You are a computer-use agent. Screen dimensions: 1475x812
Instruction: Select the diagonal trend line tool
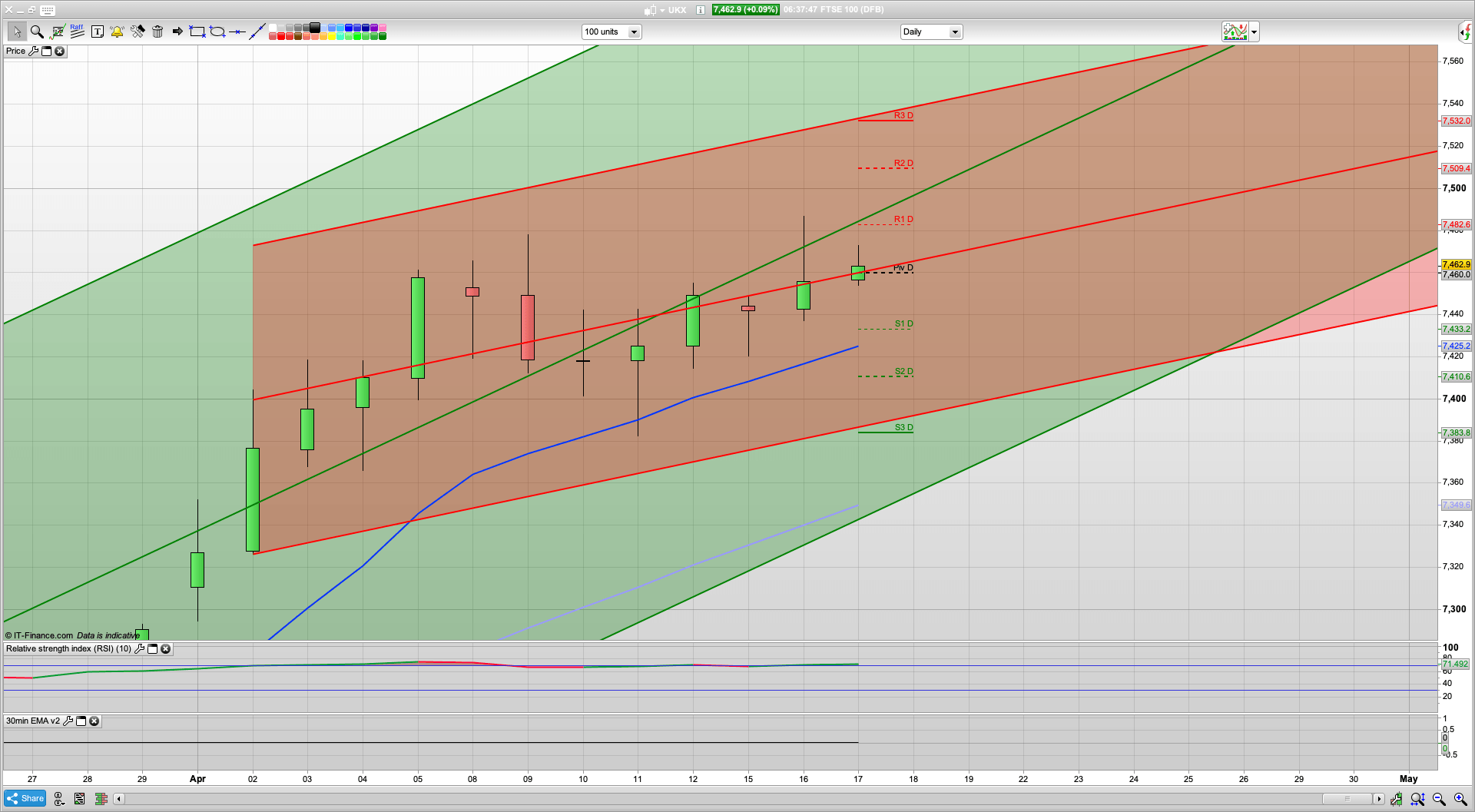[257, 31]
